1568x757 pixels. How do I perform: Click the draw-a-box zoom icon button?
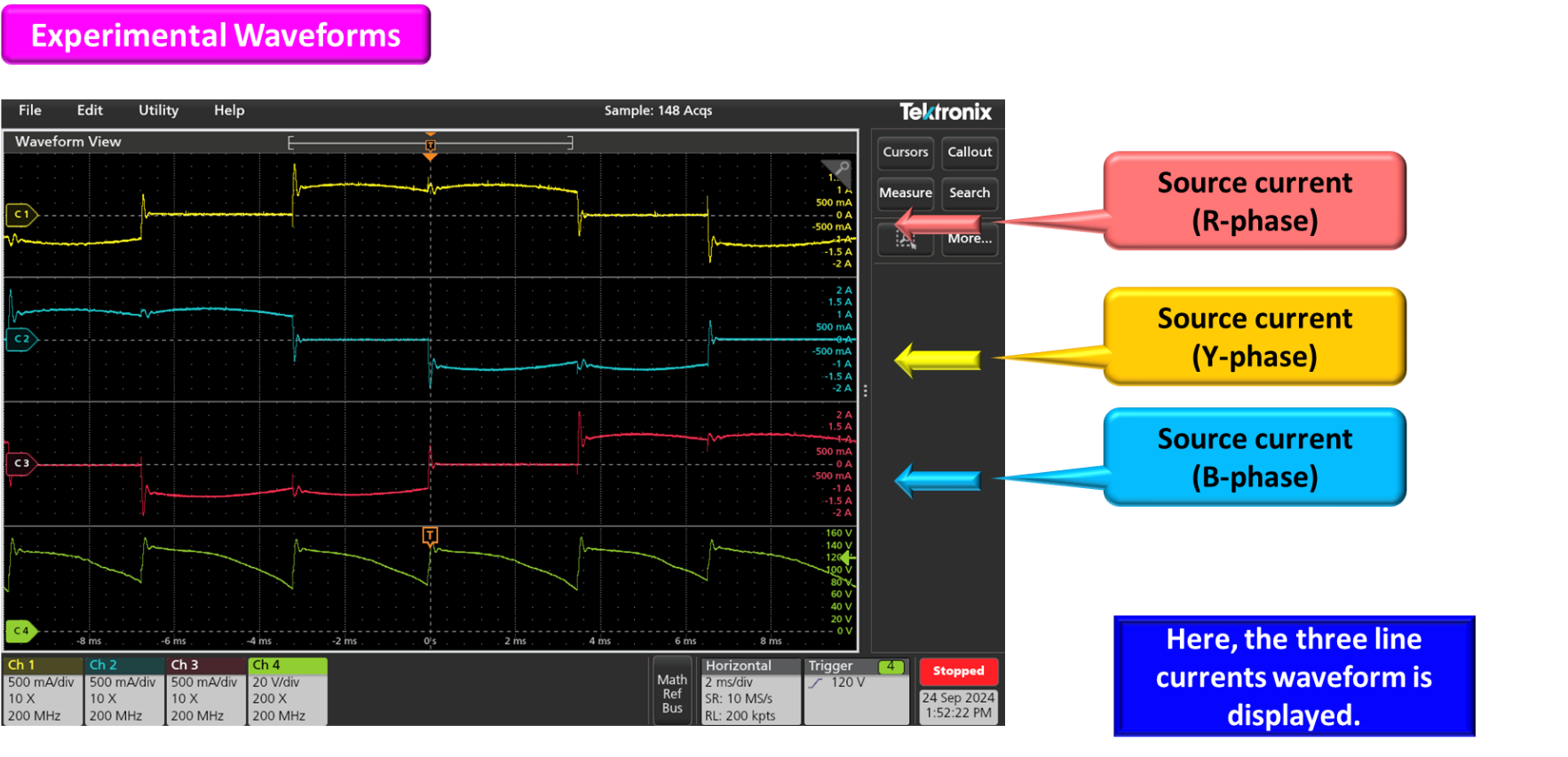point(905,239)
